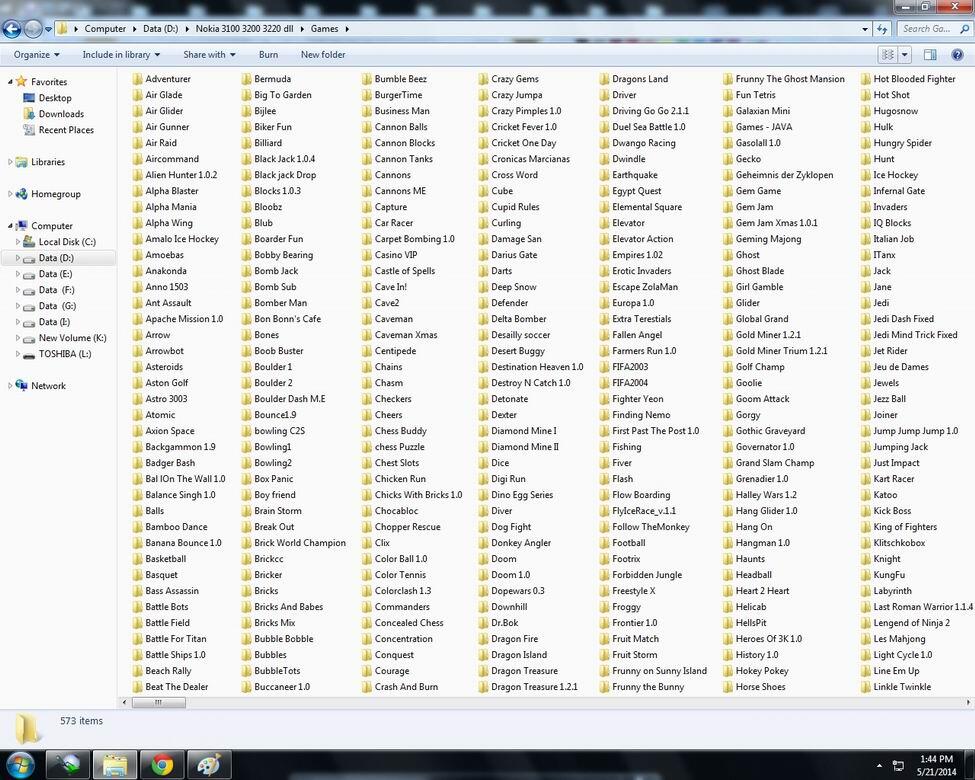Expand Local Disk (C:) node arrow
Screen dimensions: 975x780
click(x=17, y=242)
